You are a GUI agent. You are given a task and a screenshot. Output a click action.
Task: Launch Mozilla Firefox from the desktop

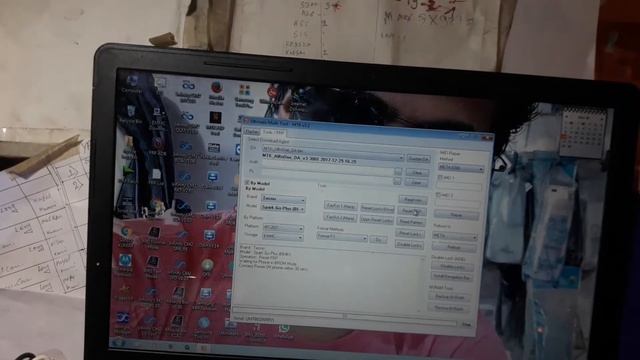tap(216, 92)
